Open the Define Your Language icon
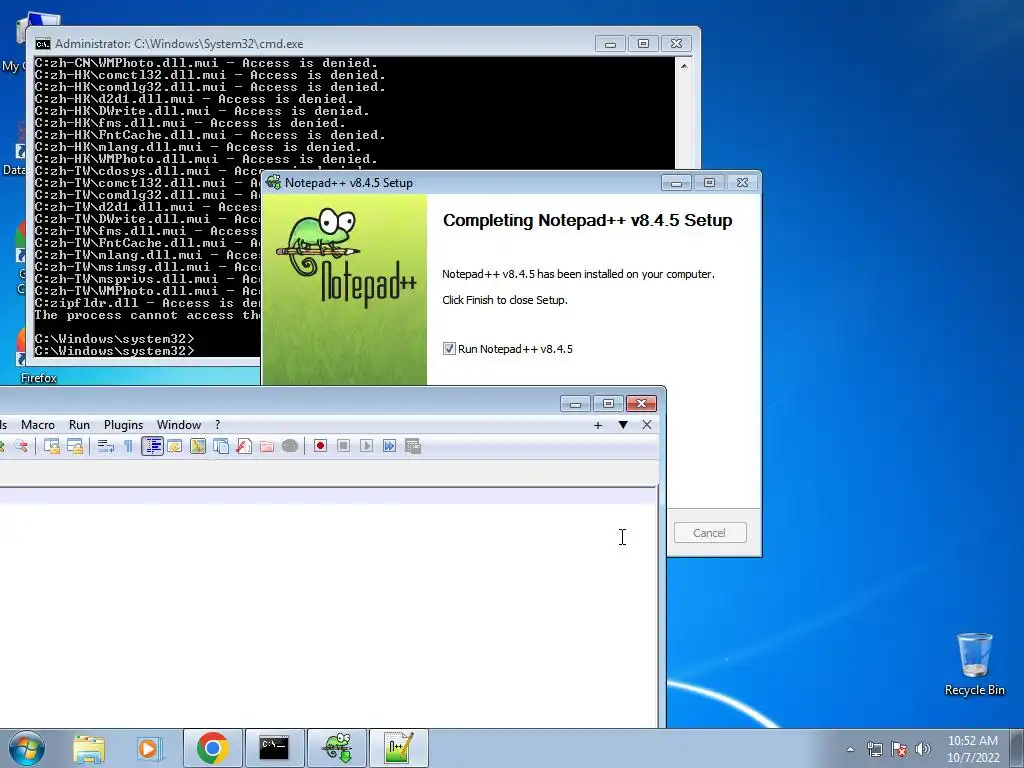1024x768 pixels. pyautogui.click(x=174, y=446)
